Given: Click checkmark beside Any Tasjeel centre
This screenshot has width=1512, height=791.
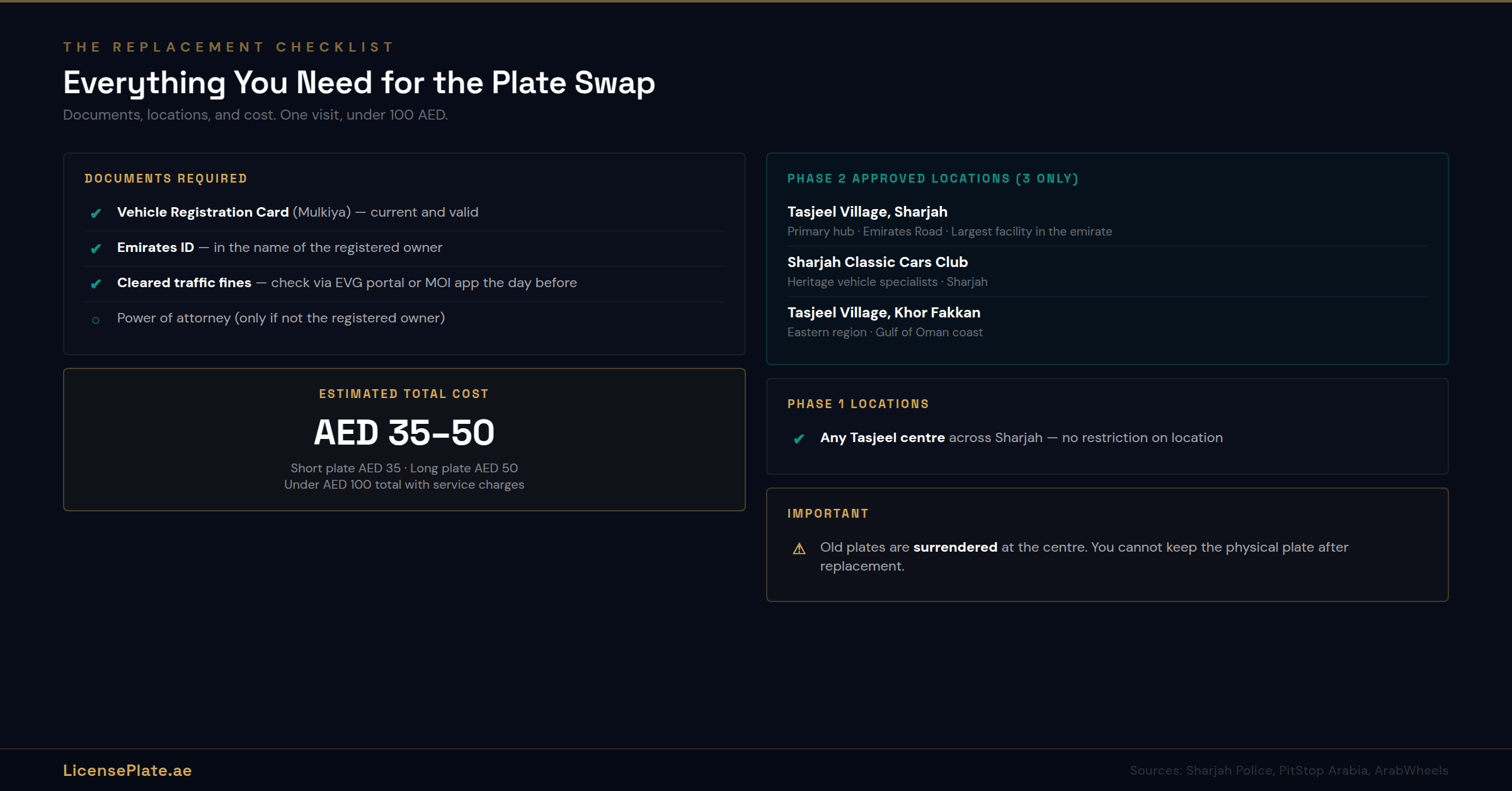Looking at the screenshot, I should 799,439.
